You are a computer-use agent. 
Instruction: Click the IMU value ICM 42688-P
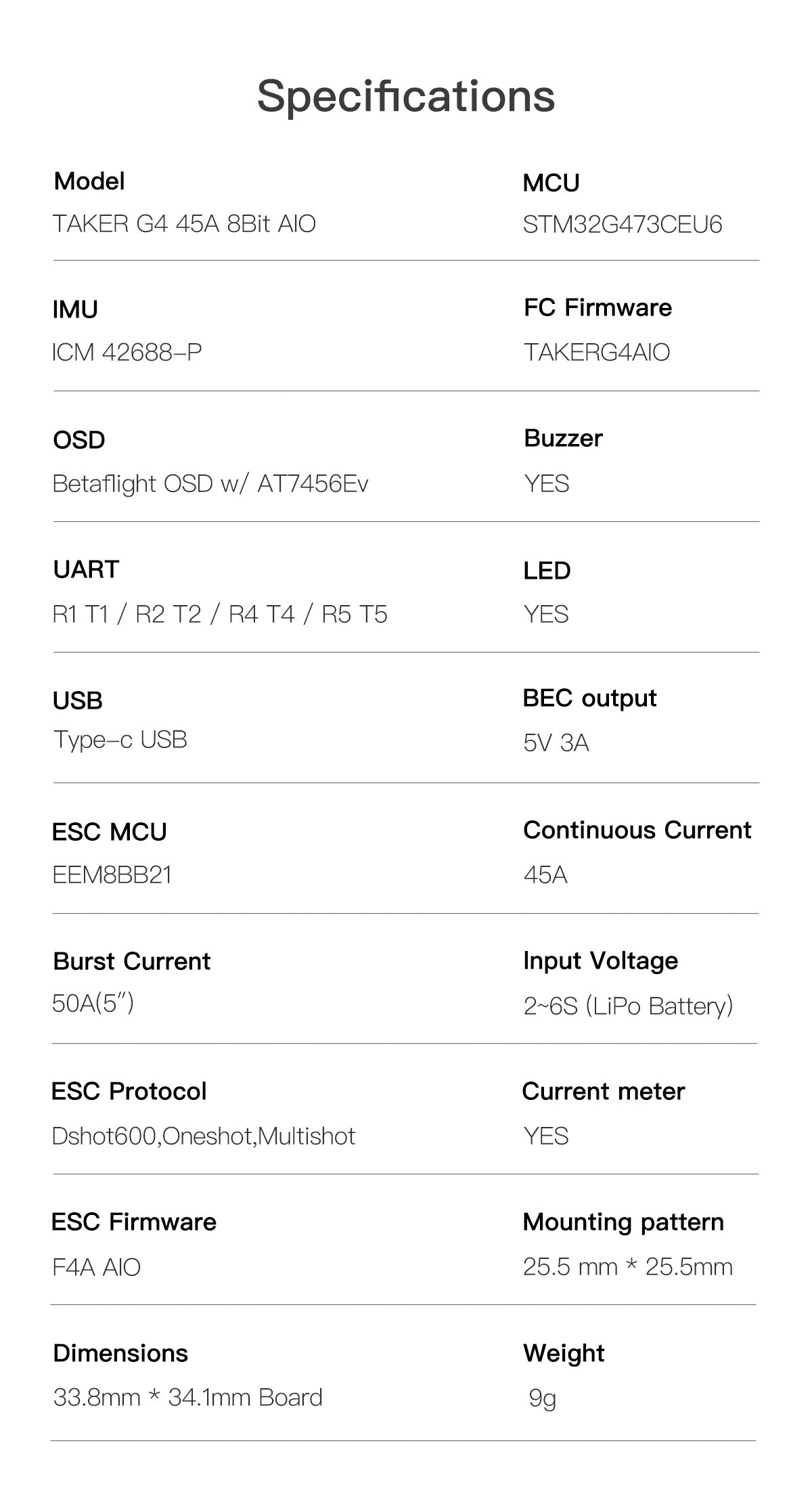click(127, 353)
